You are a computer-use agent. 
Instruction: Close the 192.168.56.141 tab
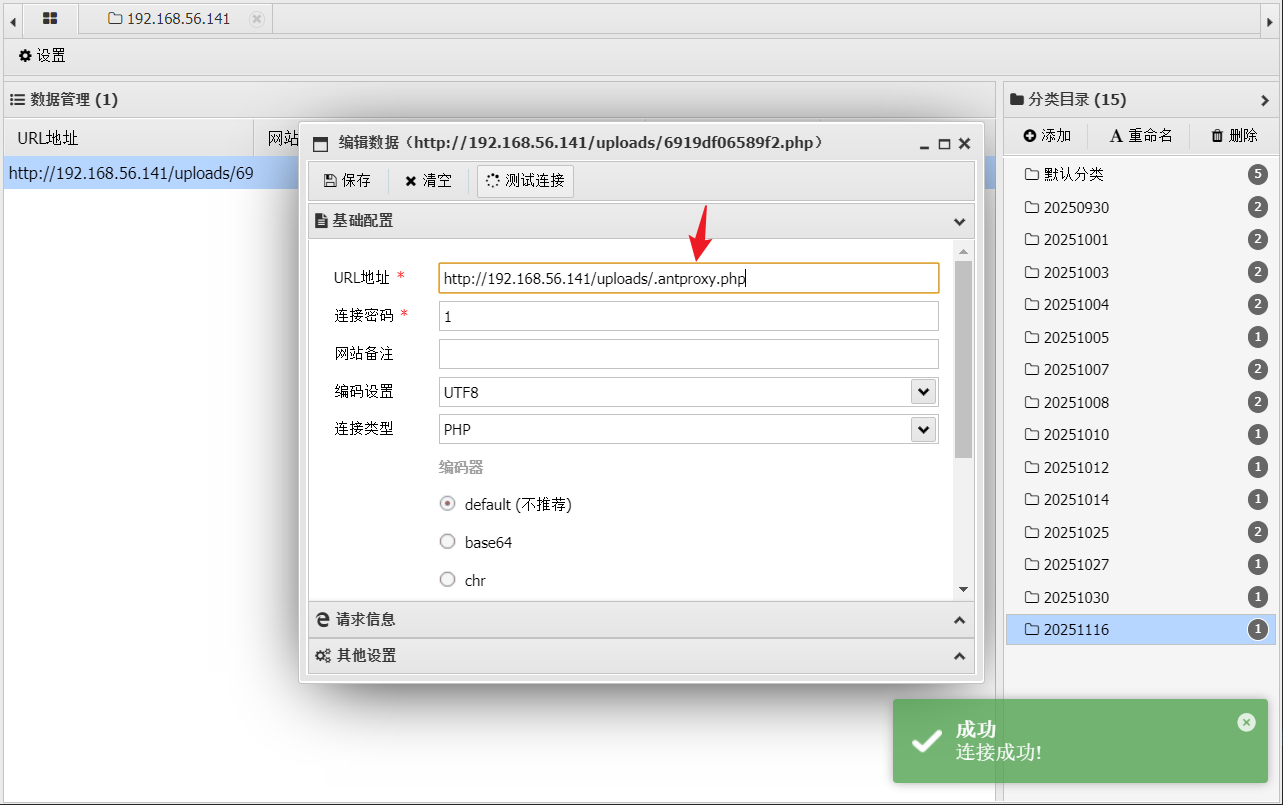[257, 19]
